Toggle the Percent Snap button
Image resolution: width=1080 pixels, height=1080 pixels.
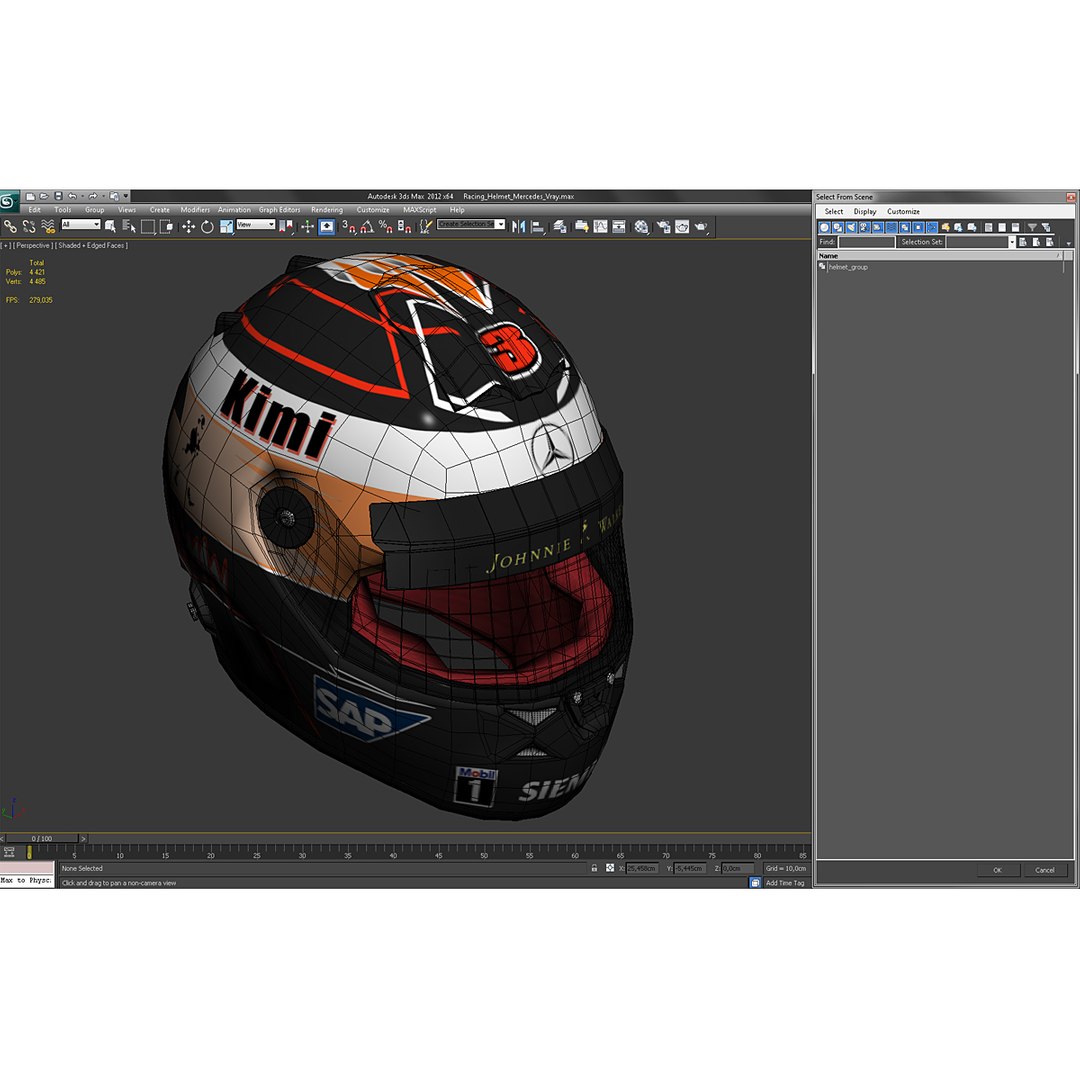tap(386, 226)
